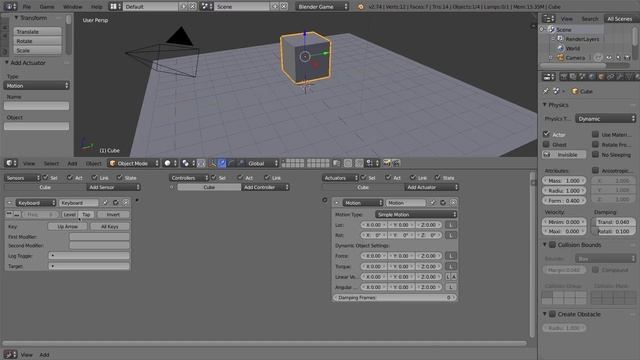Viewport: 640px width, 360px height.
Task: Toggle the Controllers Link checkbox
Action: (267, 178)
